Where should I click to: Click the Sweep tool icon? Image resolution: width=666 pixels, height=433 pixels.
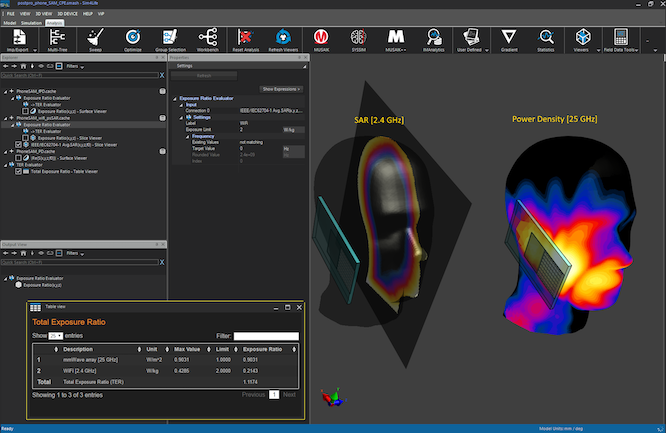click(95, 37)
